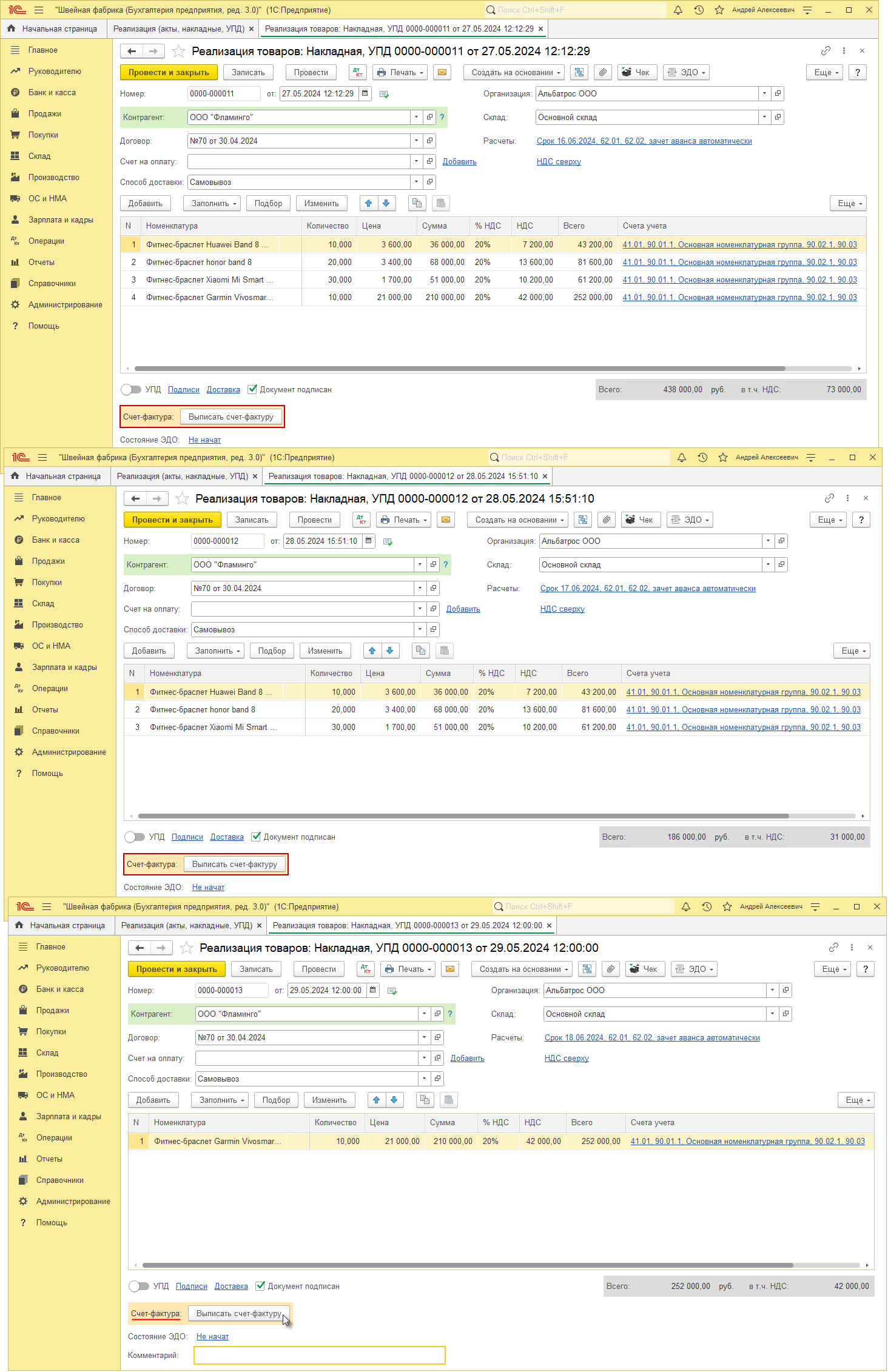Click Выписать счет-фактуру in document 0000-000011
Screen dimensions: 888x1372
click(x=231, y=417)
